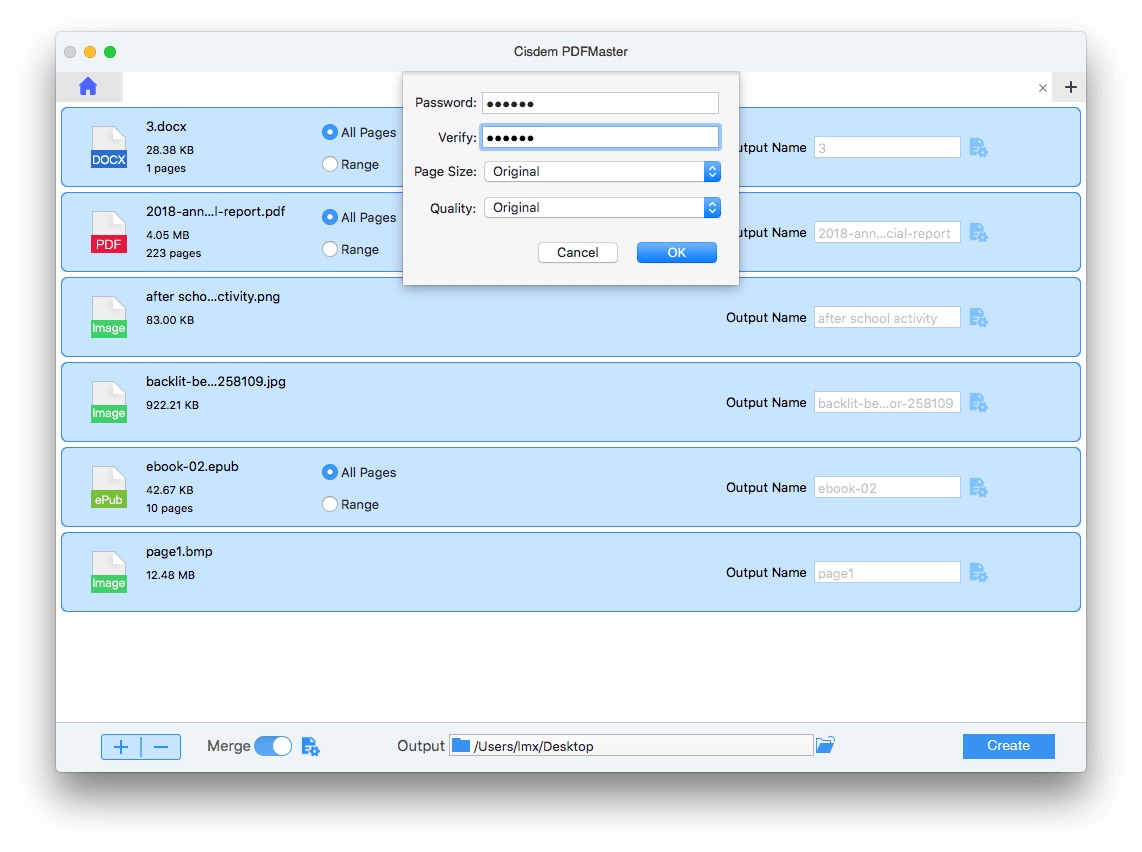Open output settings icon for 3.docx
The width and height of the screenshot is (1142, 852).
(x=978, y=148)
